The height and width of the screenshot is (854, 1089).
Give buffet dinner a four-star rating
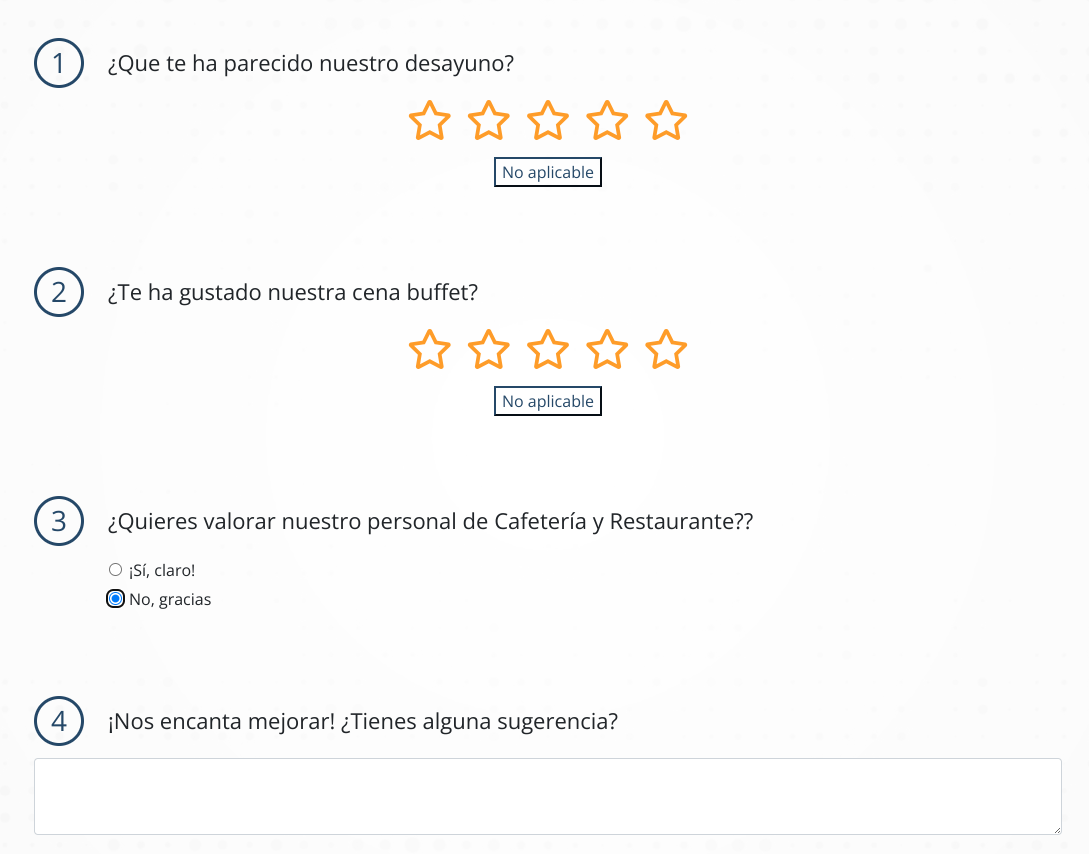[607, 350]
